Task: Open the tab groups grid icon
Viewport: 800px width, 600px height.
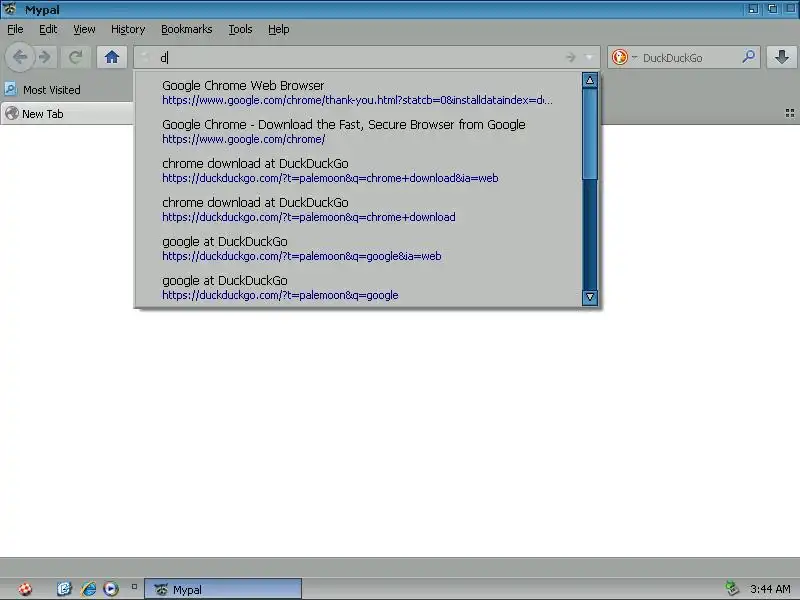Action: 789,113
